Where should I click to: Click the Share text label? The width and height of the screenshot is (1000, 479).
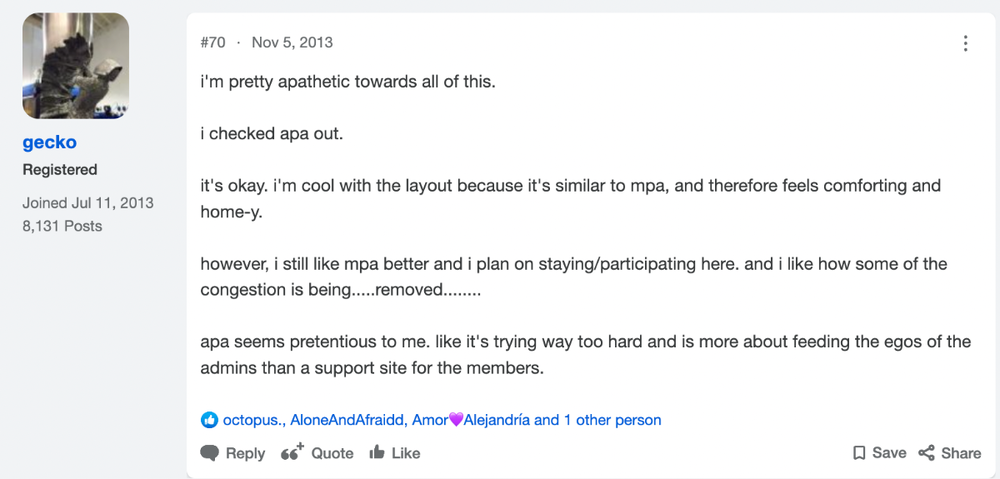click(x=961, y=453)
